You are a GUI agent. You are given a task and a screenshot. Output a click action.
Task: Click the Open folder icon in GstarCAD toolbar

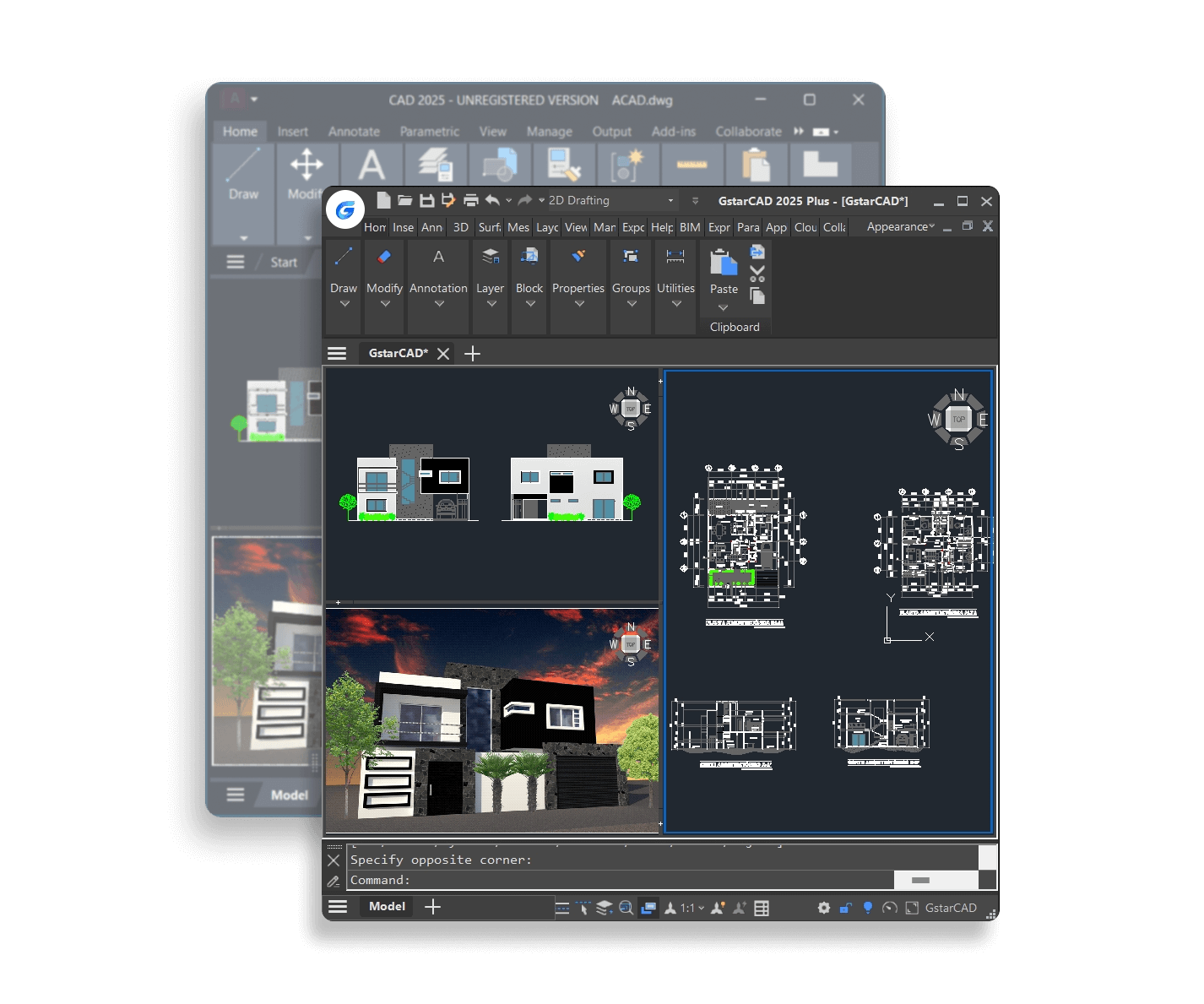(405, 200)
